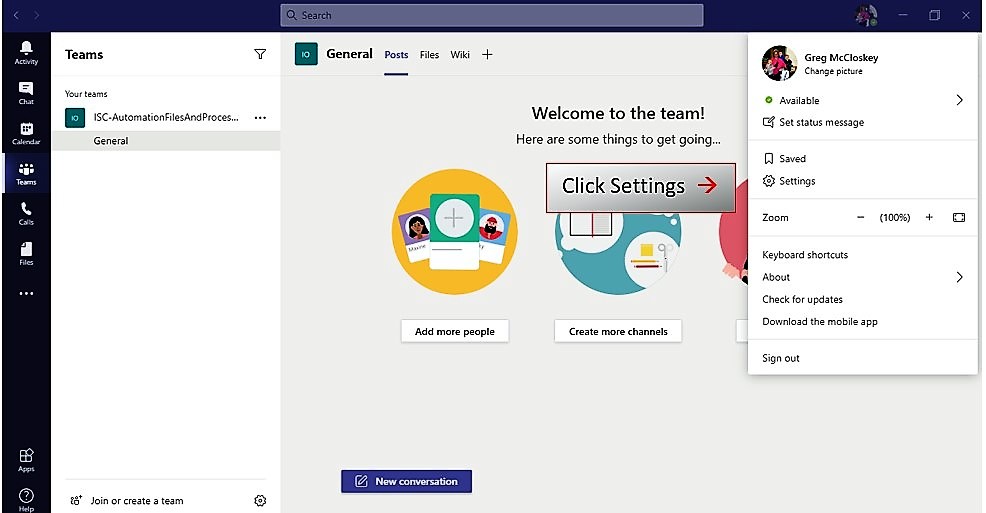Open the ISC-AutomationFilesAndProces team
The image size is (986, 513).
pyautogui.click(x=166, y=118)
